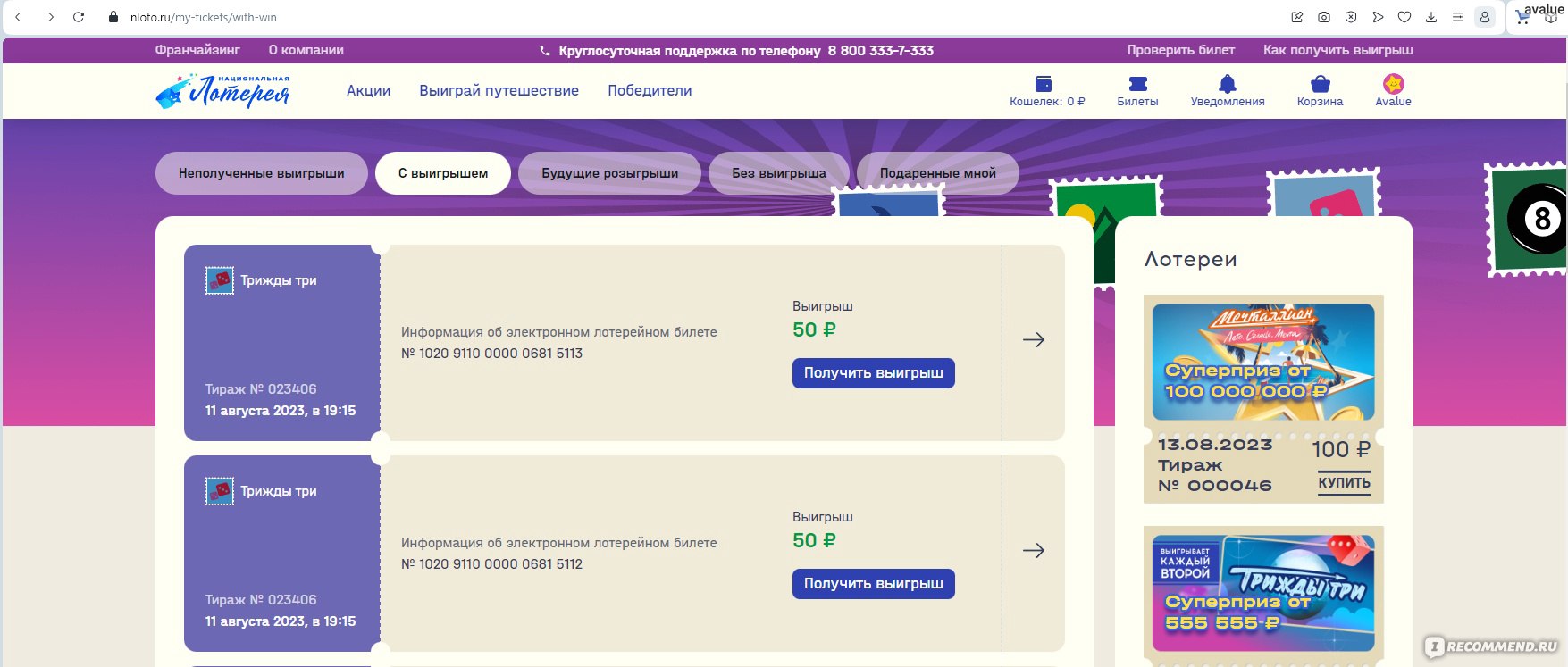Switch to Подаренные мной tab
Image resolution: width=1568 pixels, height=667 pixels.
coord(938,173)
